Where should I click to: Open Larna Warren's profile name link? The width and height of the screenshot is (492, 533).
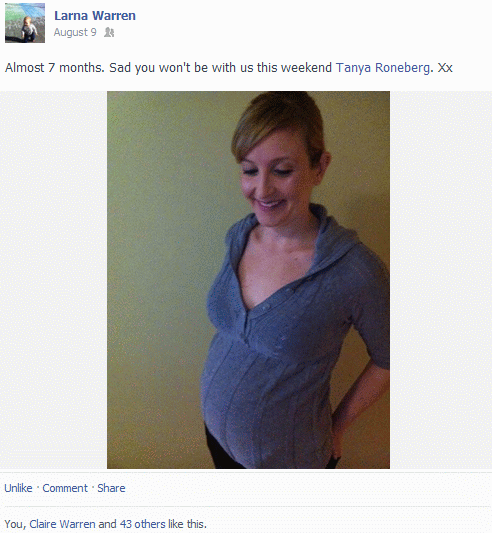[95, 16]
